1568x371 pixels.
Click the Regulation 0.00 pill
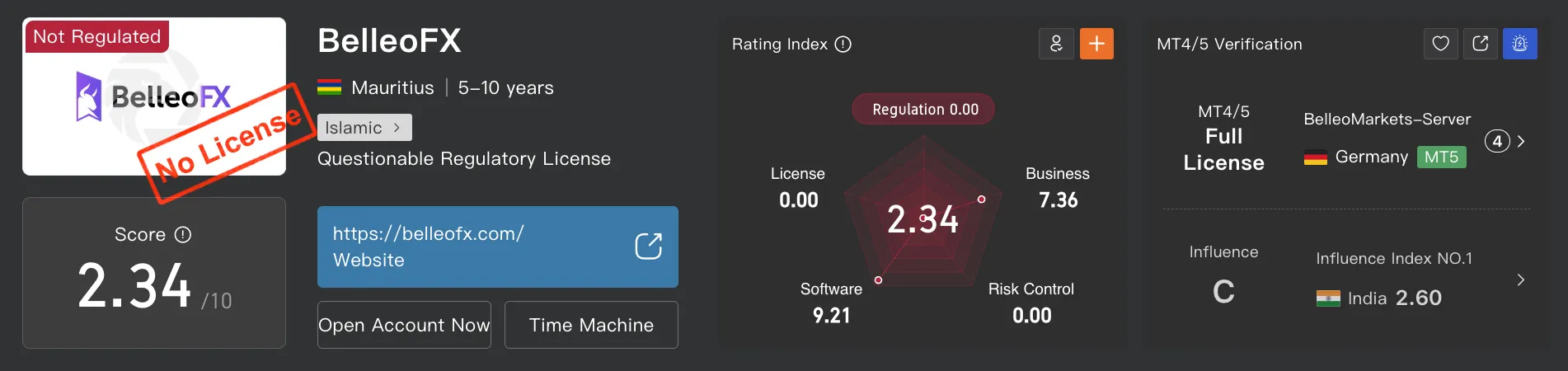tap(923, 110)
